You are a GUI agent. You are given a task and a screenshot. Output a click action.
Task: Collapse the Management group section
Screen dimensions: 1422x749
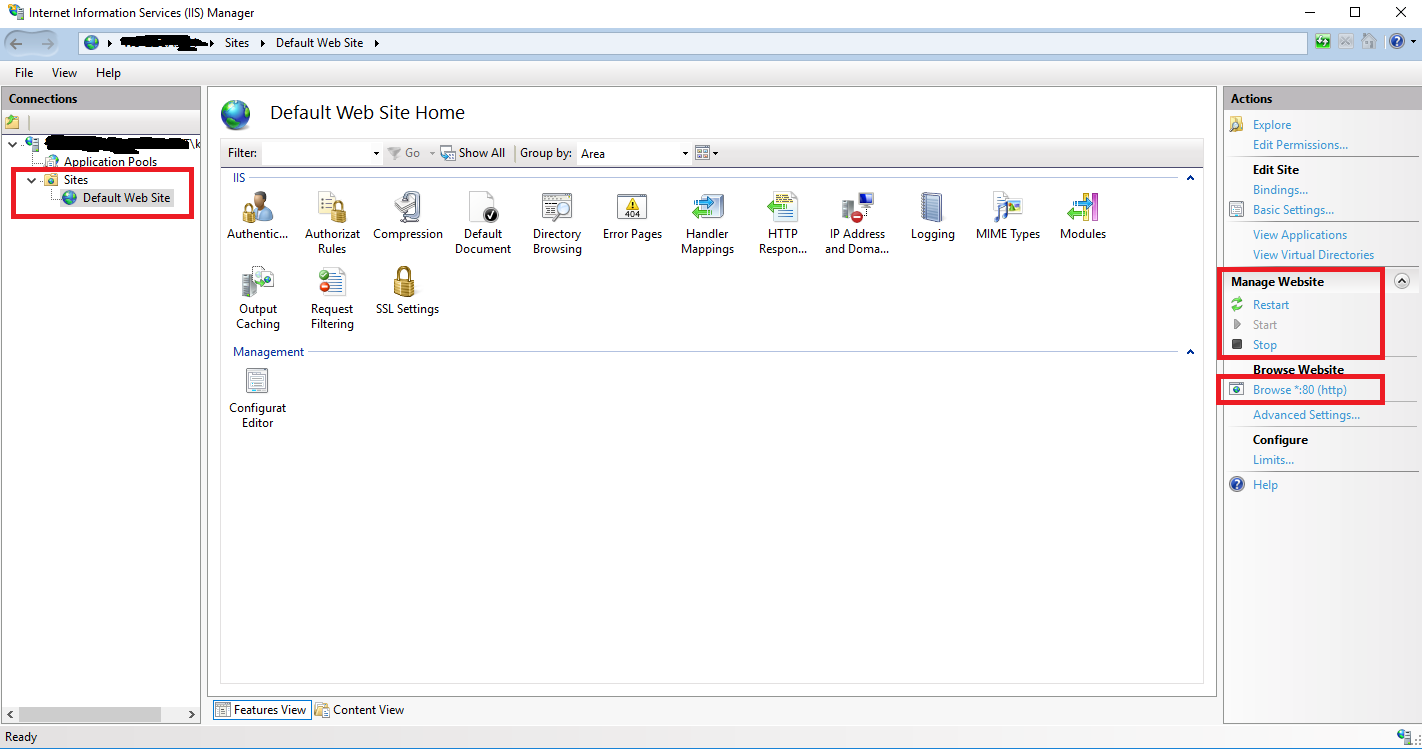tap(1190, 352)
